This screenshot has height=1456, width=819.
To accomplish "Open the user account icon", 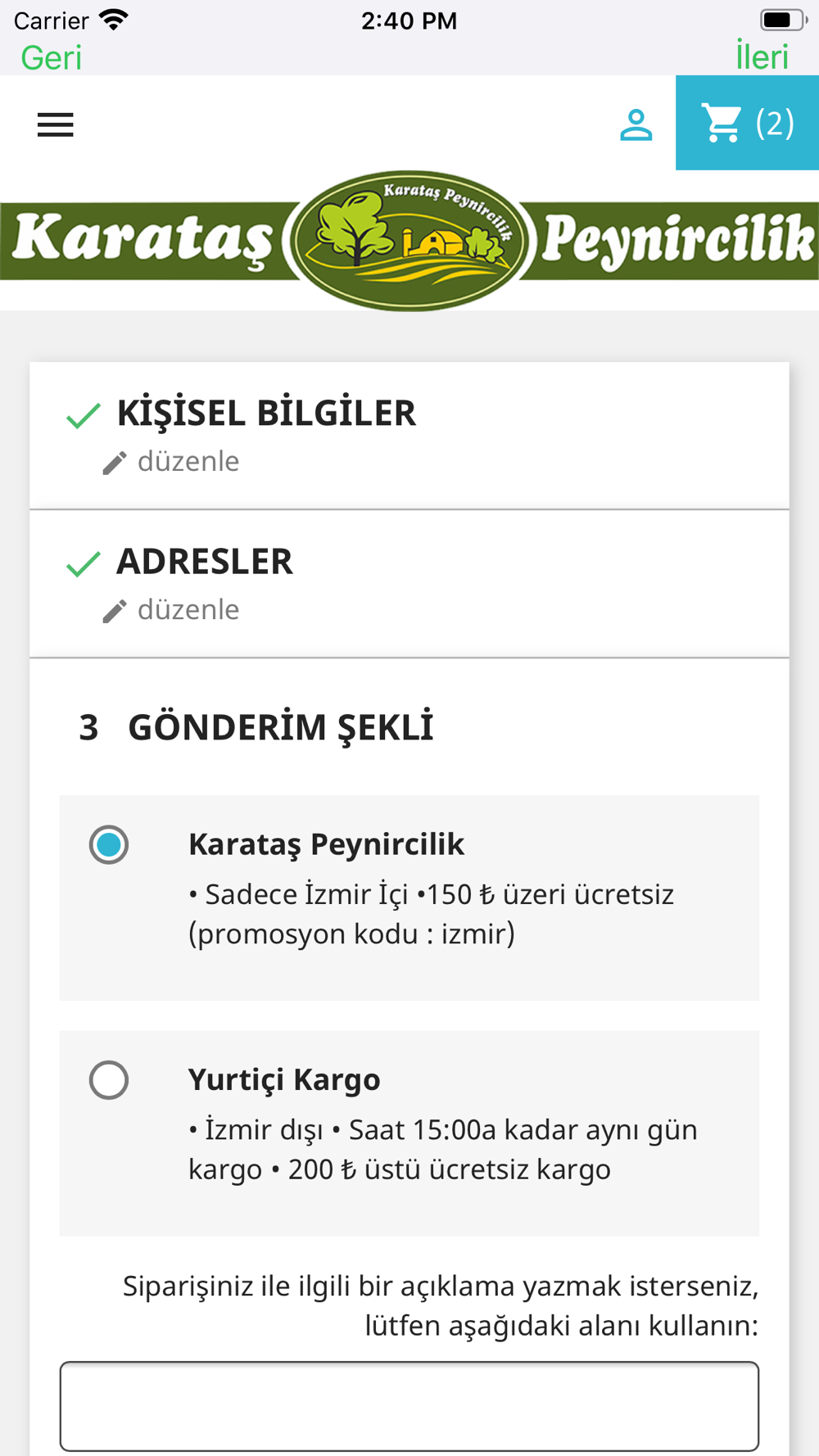I will 636,124.
